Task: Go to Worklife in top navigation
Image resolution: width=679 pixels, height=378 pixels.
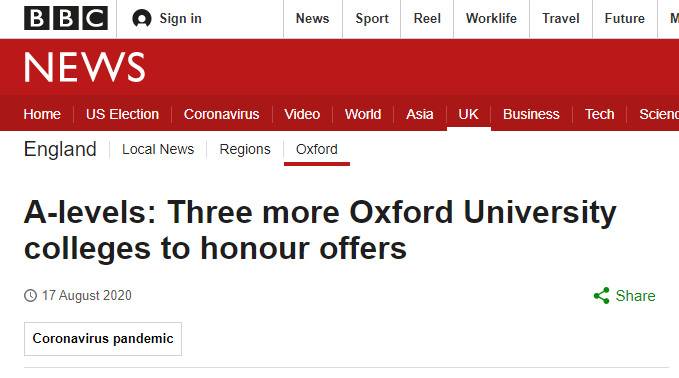Action: (x=491, y=19)
